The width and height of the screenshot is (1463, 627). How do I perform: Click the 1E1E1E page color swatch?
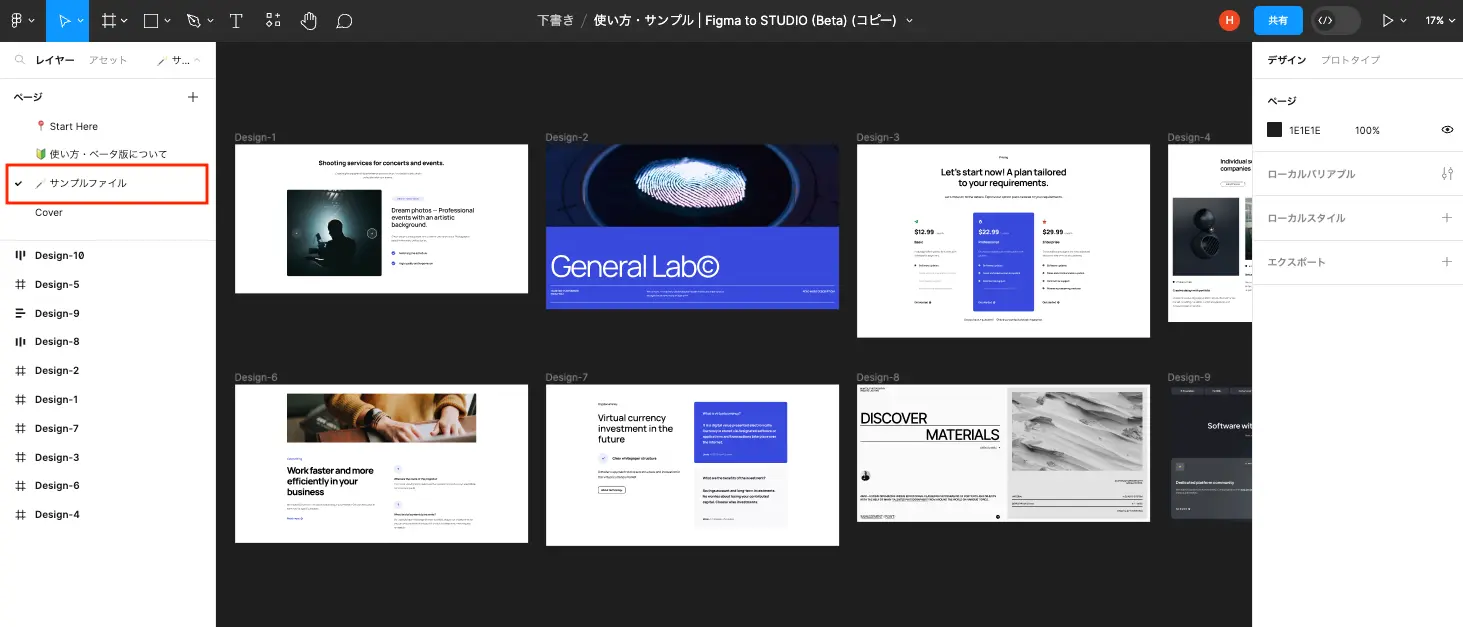tap(1275, 130)
